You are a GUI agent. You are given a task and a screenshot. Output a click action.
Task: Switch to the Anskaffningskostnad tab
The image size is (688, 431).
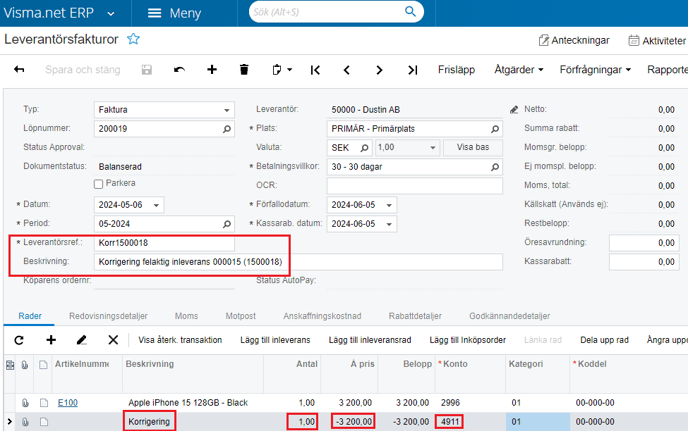tap(322, 316)
